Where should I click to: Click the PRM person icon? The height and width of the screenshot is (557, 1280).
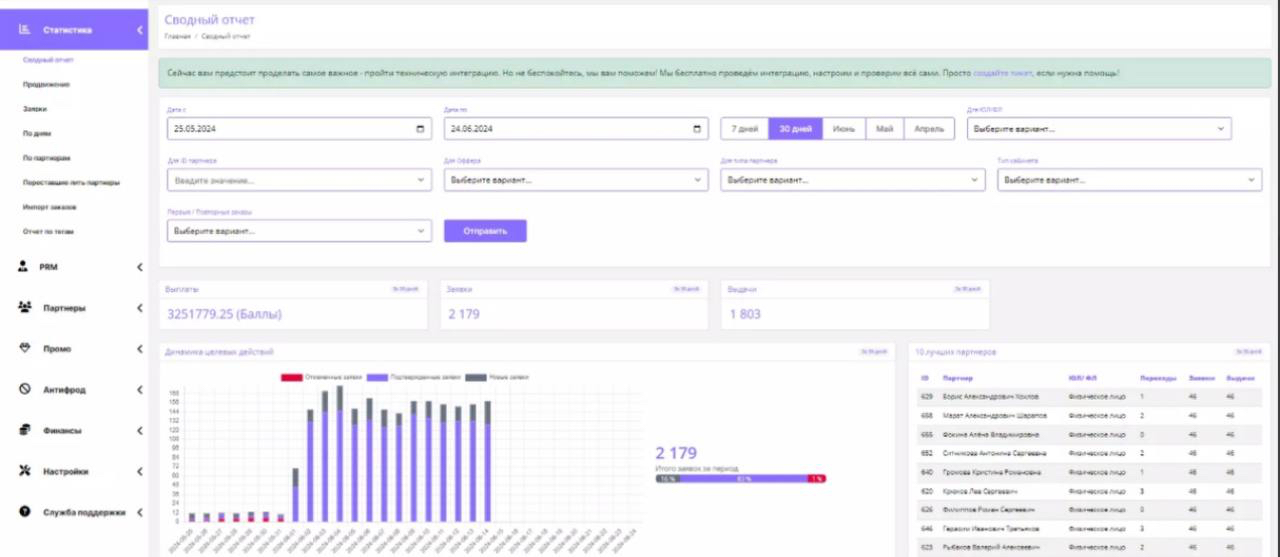(24, 267)
